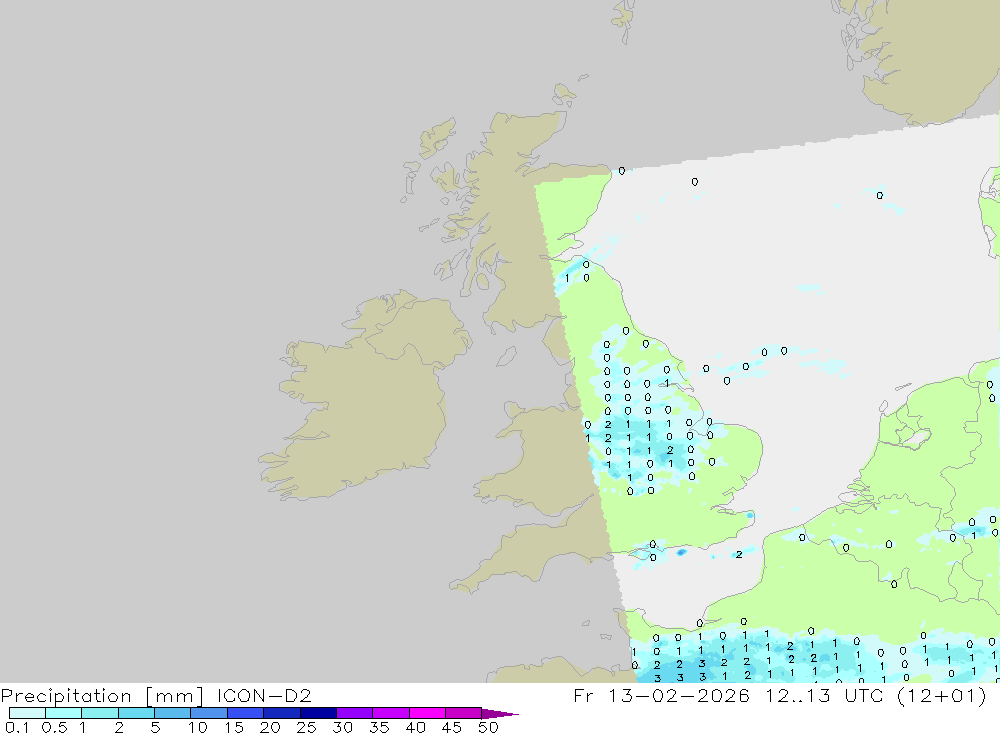
Task: Select legend swatch between 40 and 45
Action: click(427, 713)
